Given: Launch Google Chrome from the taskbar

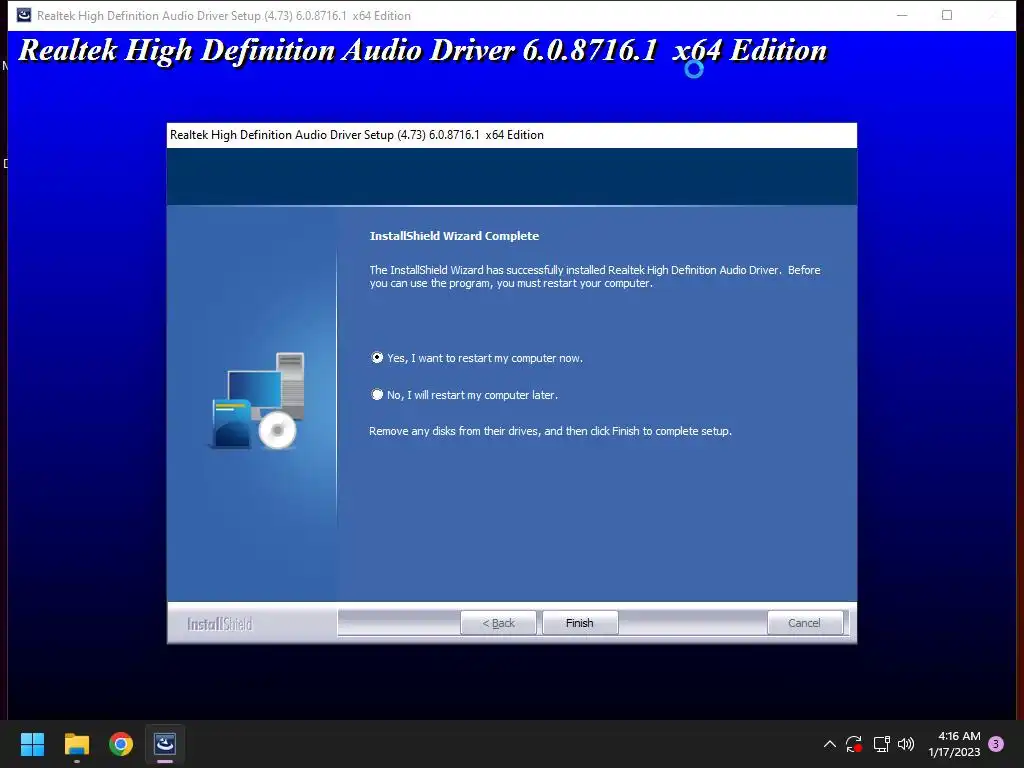Looking at the screenshot, I should 121,744.
